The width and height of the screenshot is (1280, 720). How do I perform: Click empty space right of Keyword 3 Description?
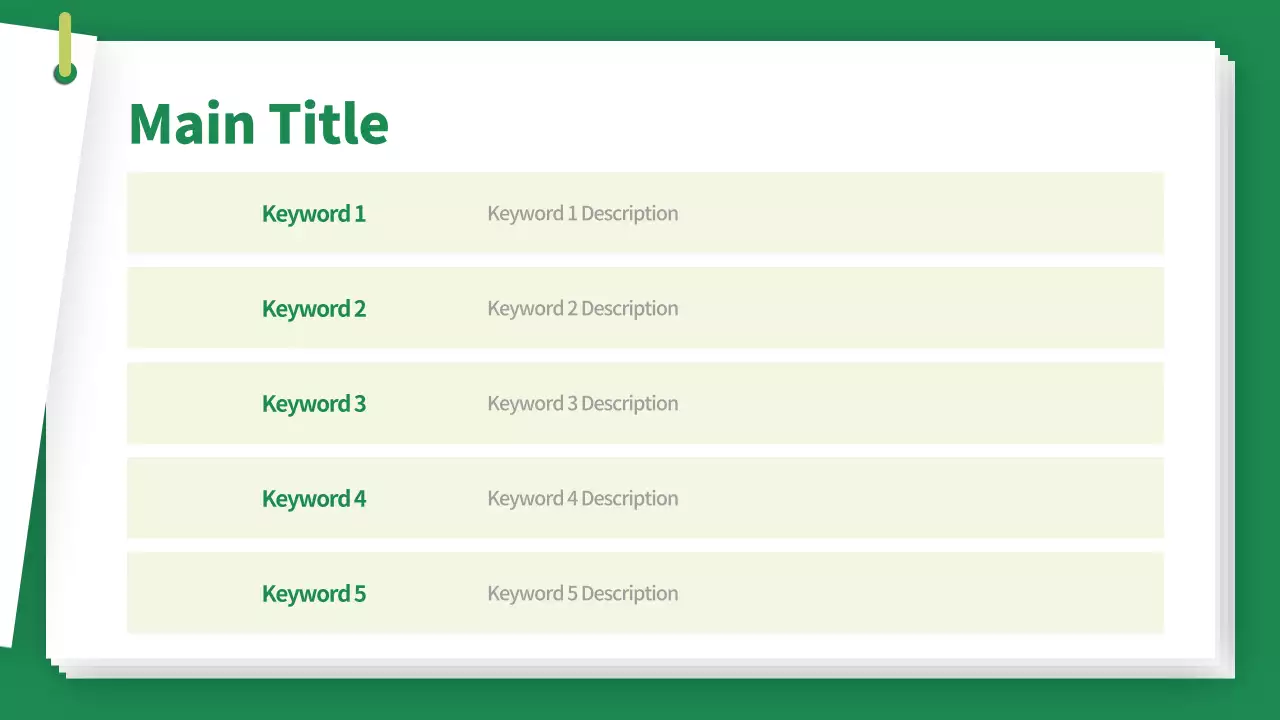click(920, 403)
